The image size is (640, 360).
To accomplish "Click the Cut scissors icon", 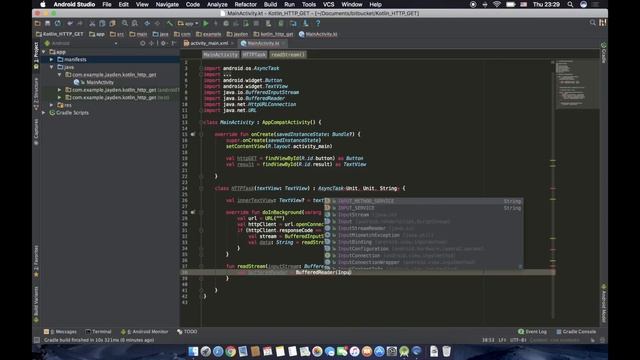I will point(92,24).
